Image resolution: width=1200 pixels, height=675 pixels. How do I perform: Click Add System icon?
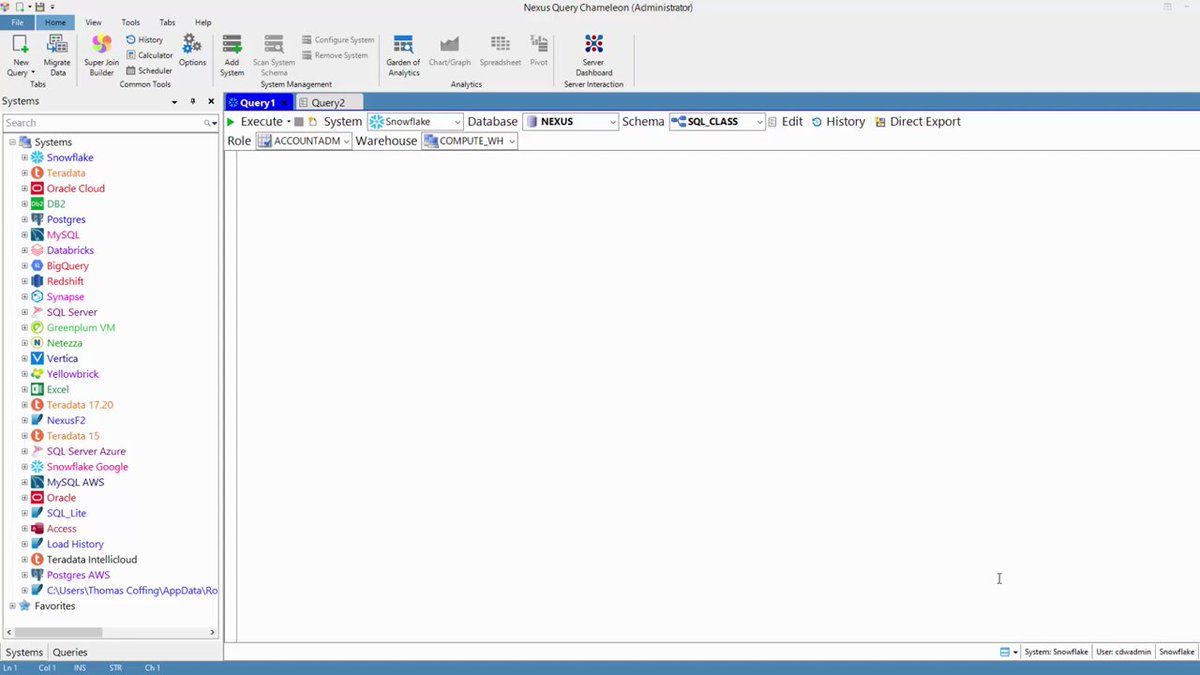232,55
